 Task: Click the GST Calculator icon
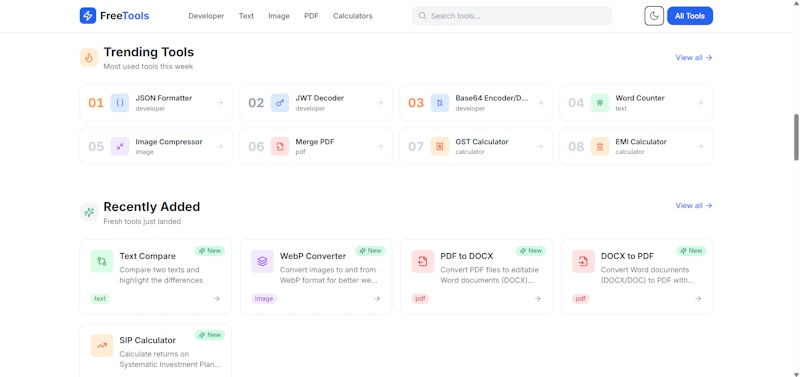point(440,146)
